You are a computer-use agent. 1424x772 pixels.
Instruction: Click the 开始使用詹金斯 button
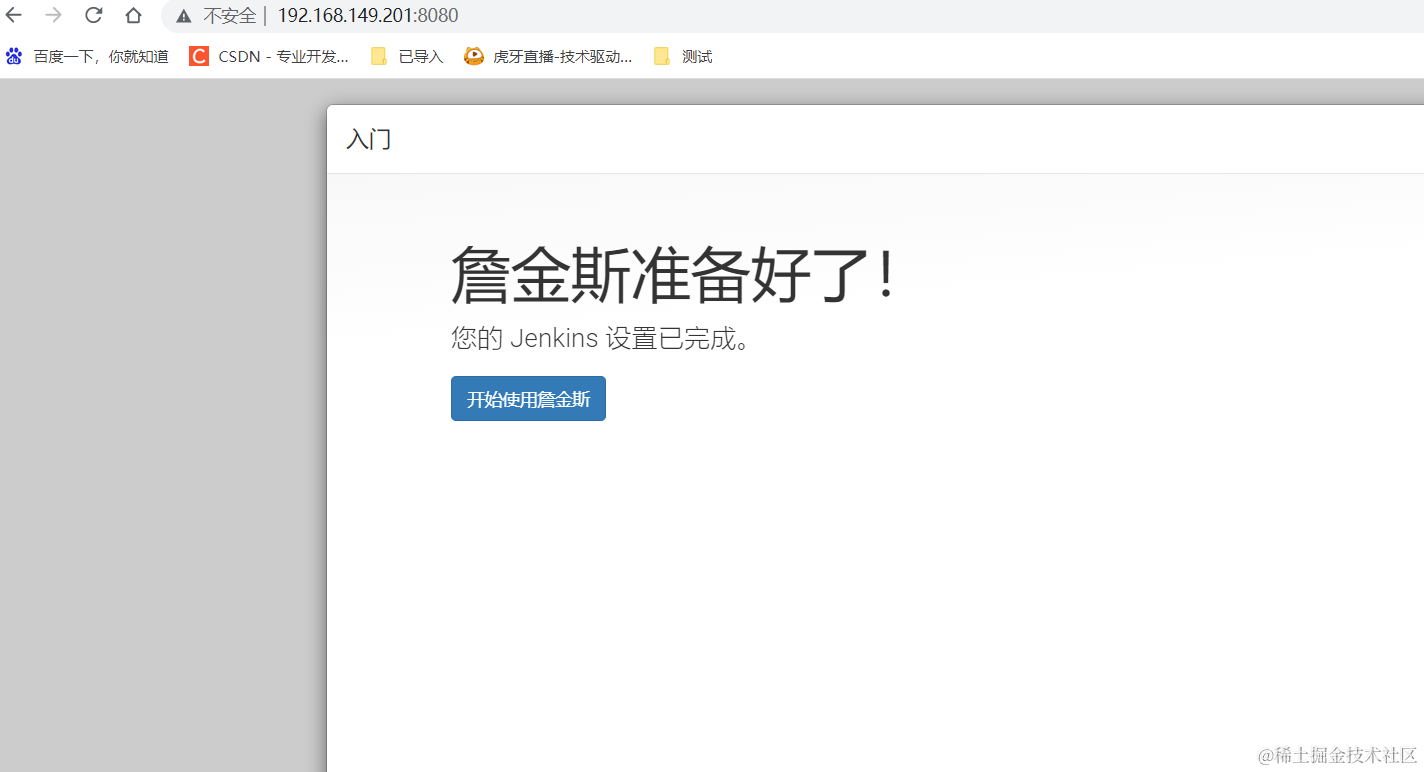pos(527,398)
